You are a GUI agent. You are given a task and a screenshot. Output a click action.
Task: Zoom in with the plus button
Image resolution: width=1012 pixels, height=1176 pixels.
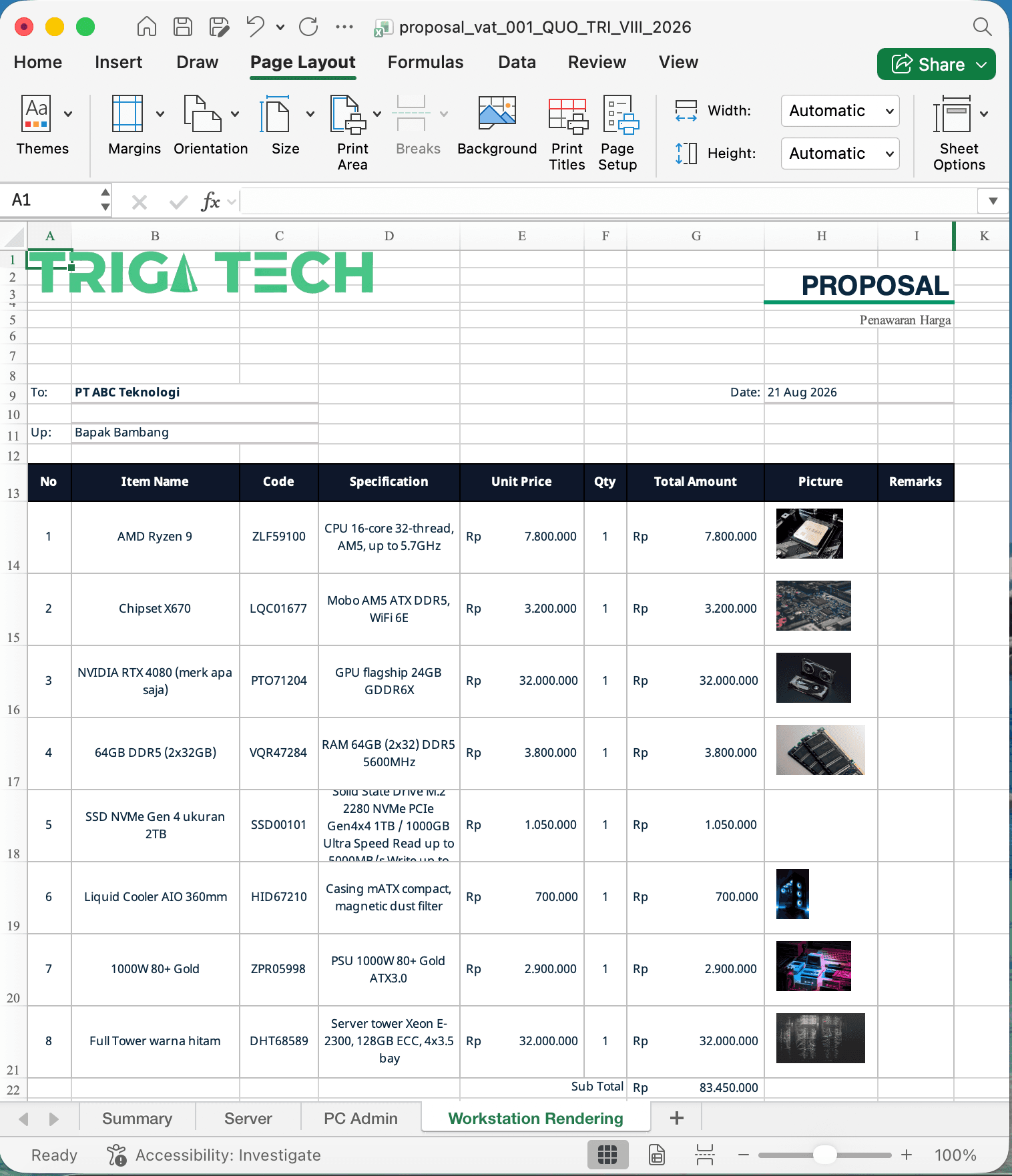tap(907, 1155)
